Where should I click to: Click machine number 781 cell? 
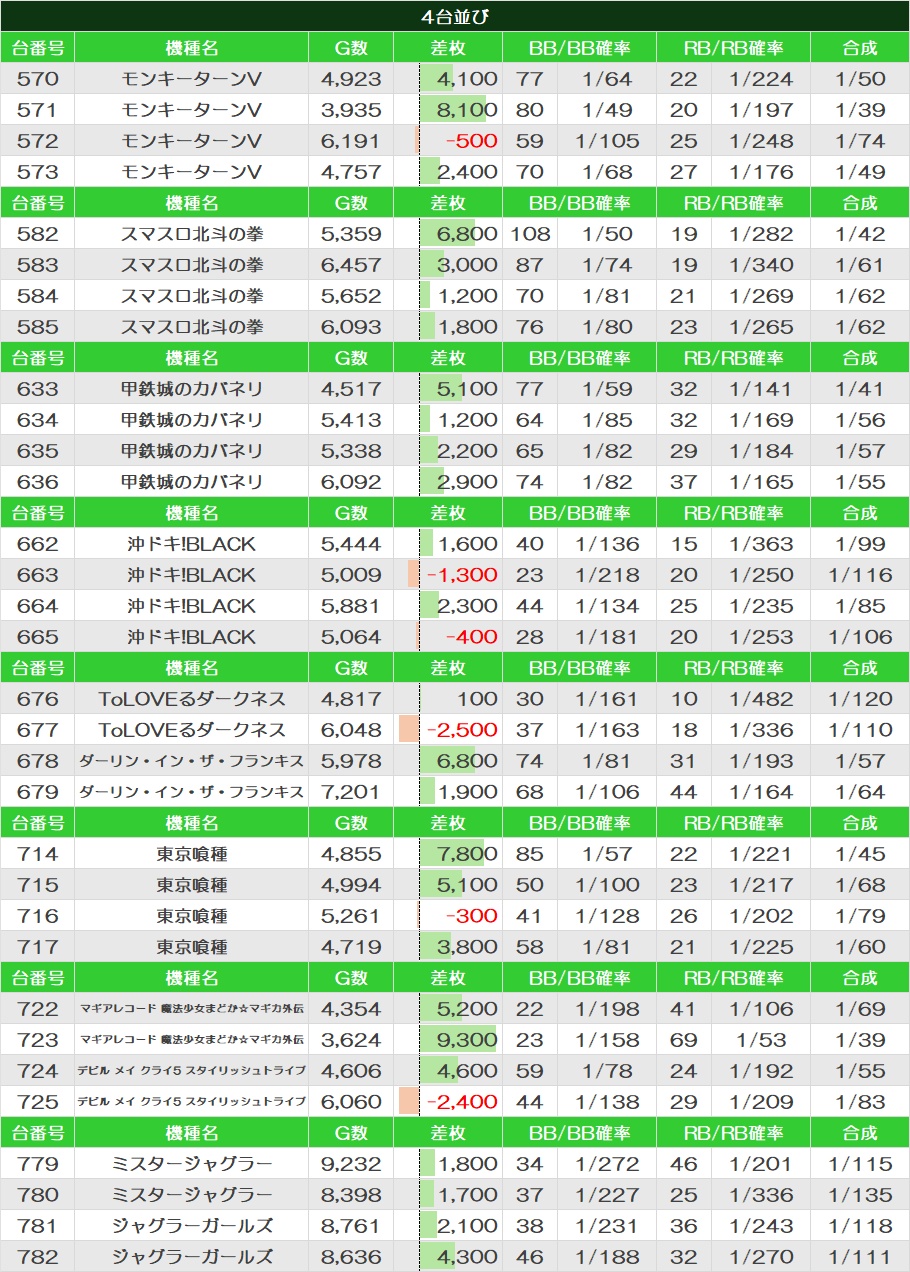pos(38,1226)
